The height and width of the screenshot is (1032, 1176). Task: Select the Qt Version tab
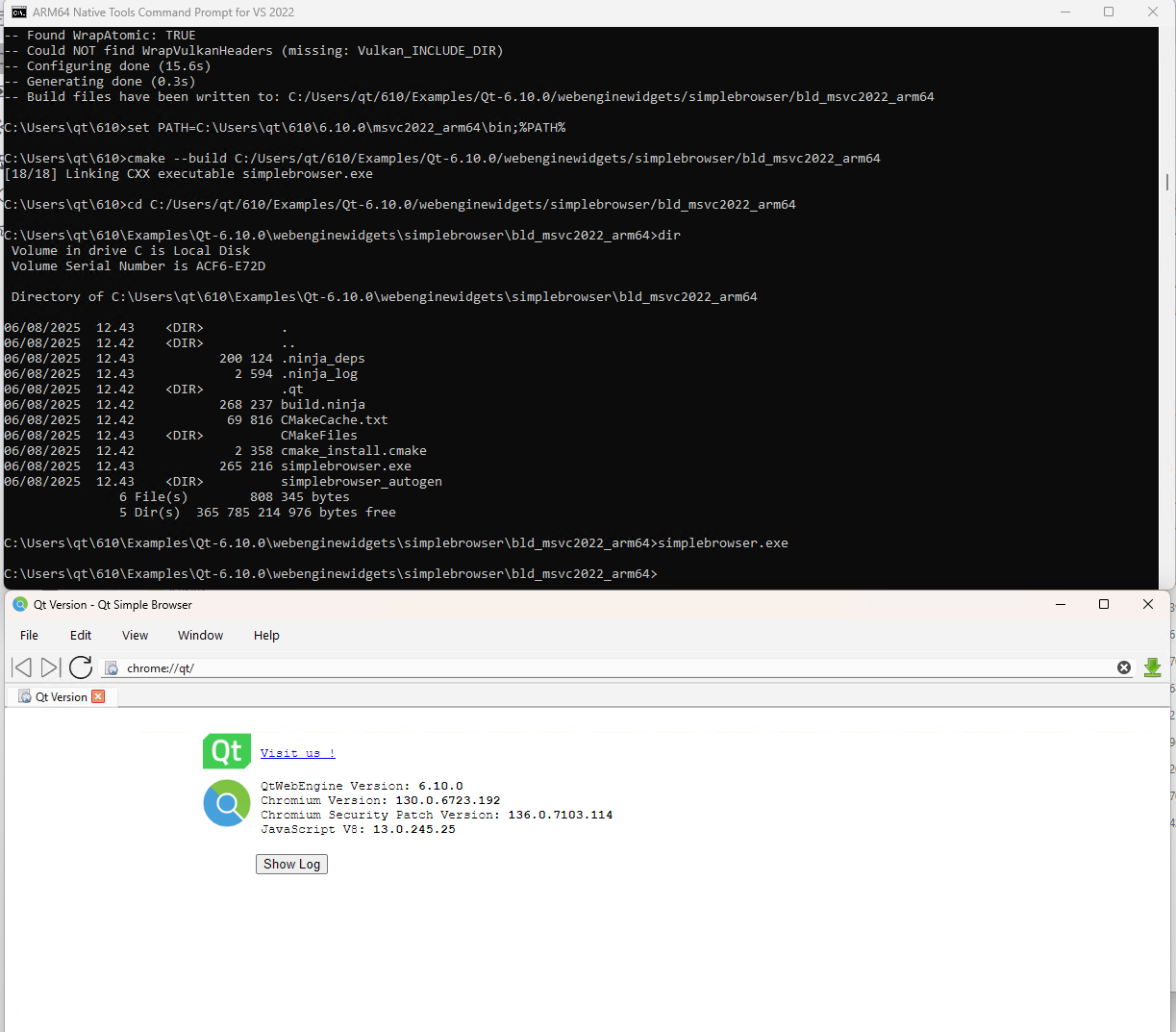point(62,696)
